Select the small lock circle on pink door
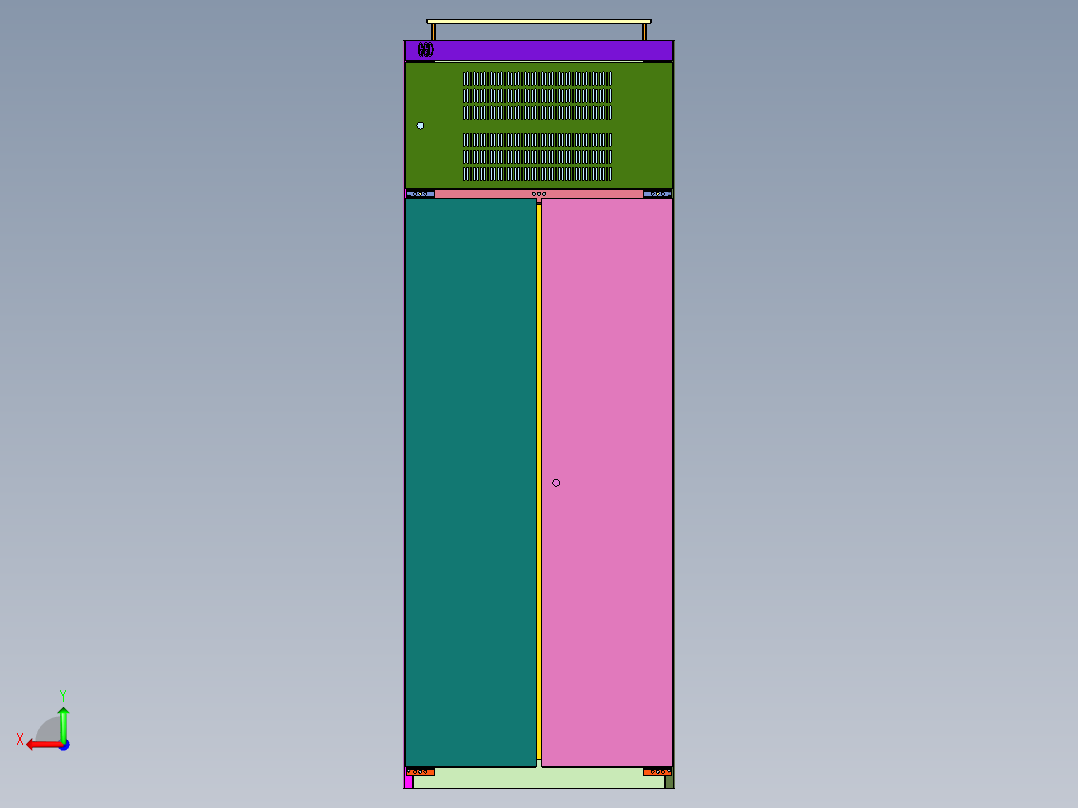 point(556,483)
